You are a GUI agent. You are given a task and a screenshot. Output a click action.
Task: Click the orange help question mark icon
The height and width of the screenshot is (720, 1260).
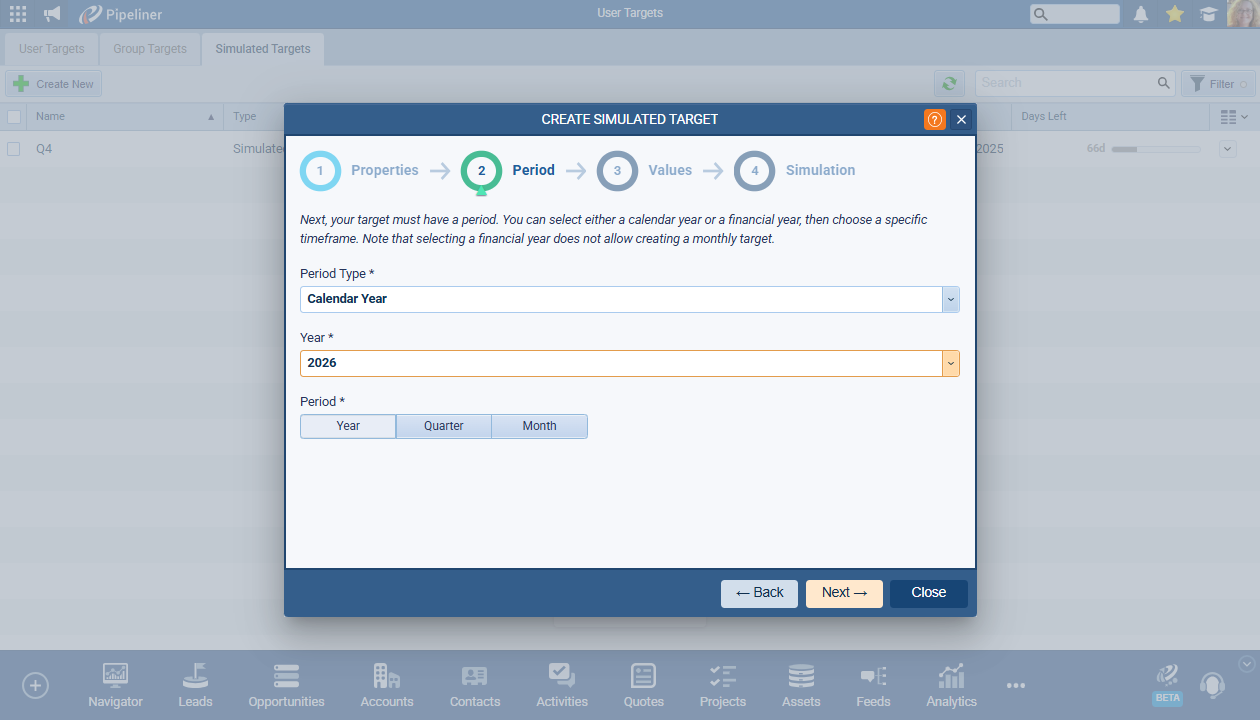(x=934, y=120)
